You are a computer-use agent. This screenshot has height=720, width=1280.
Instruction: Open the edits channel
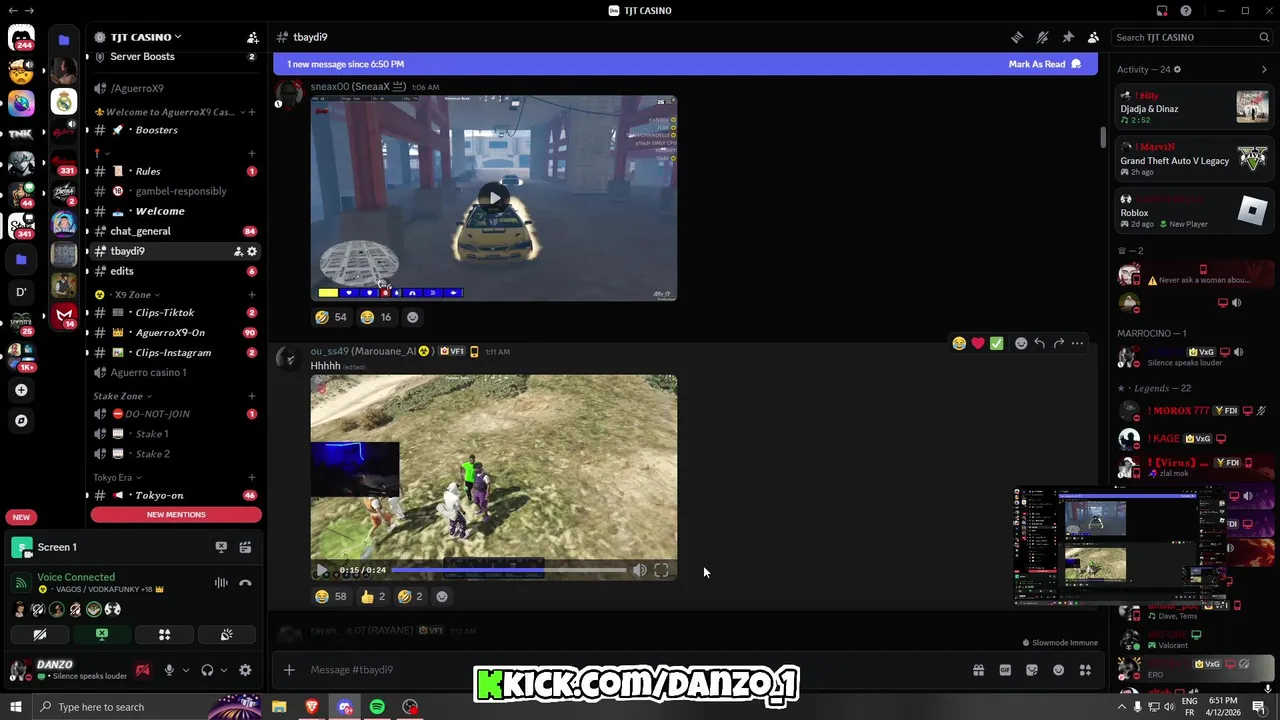(x=175, y=271)
